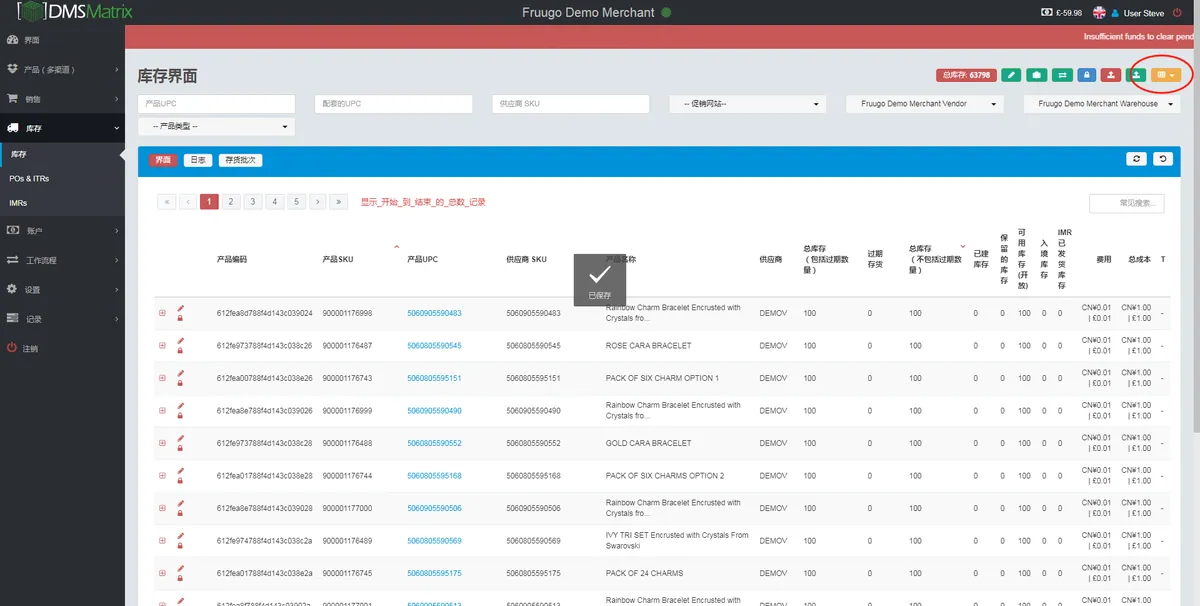This screenshot has height=606, width=1200.
Task: Expand the 产品（多渠道）sidebar menu
Action: pos(62,69)
